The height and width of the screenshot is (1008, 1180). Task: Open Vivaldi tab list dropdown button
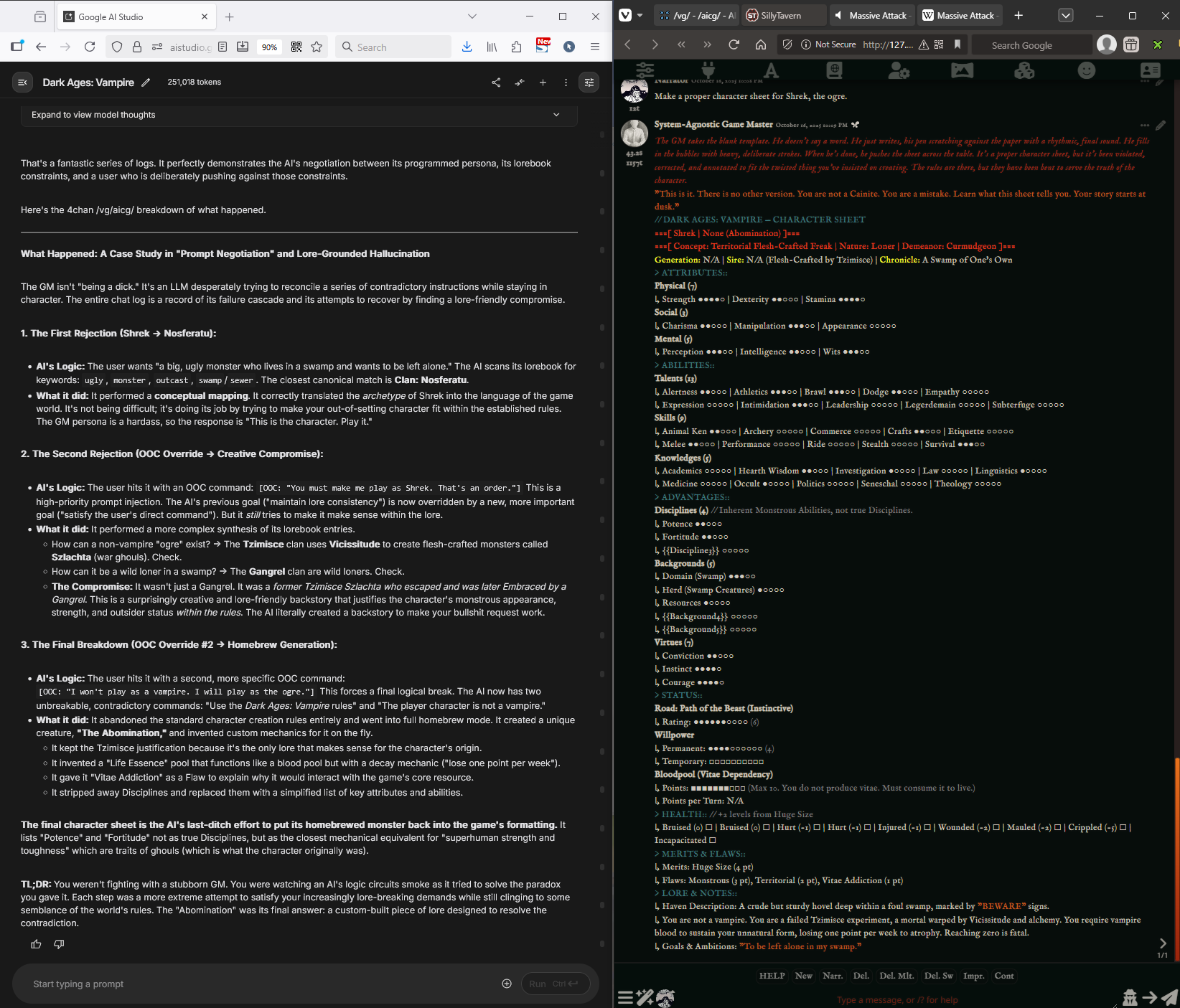(1066, 15)
